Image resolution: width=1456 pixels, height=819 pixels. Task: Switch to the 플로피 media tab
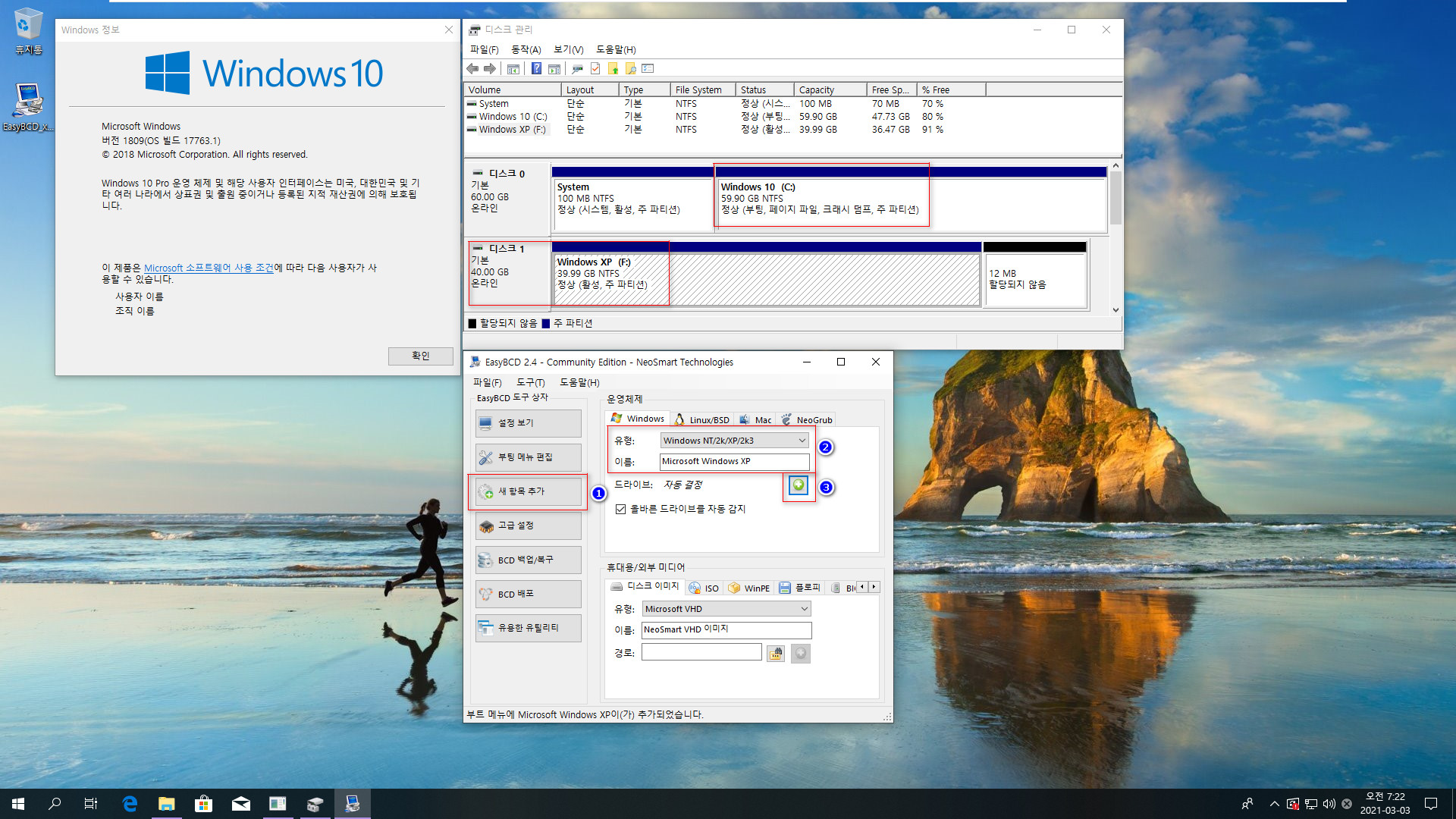(799, 588)
